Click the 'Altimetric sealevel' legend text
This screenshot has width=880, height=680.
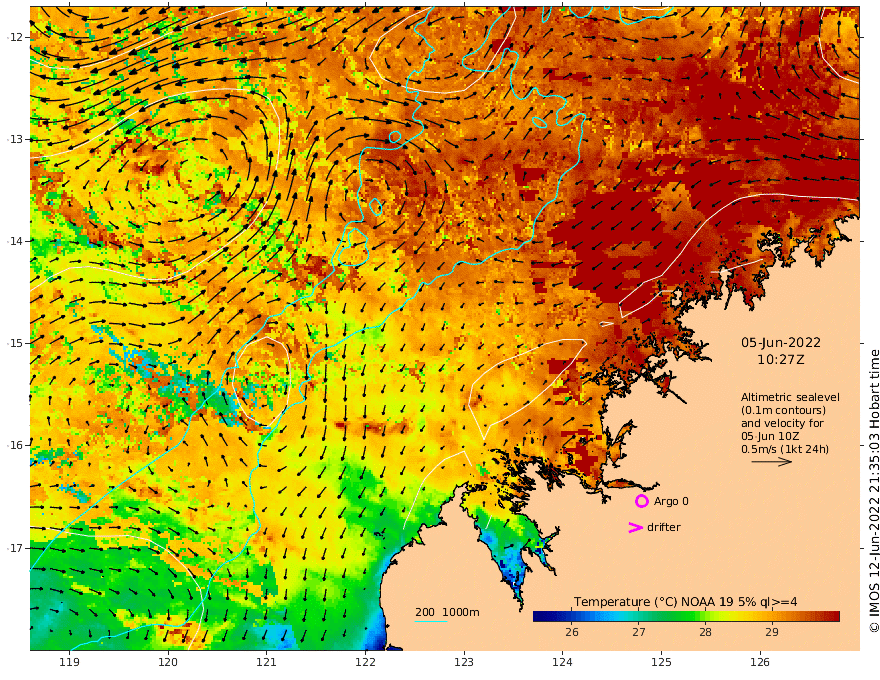pyautogui.click(x=790, y=397)
